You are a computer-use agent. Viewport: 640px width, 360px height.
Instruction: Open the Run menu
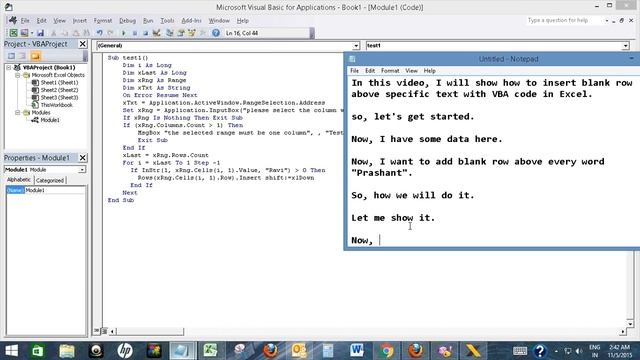coord(148,20)
